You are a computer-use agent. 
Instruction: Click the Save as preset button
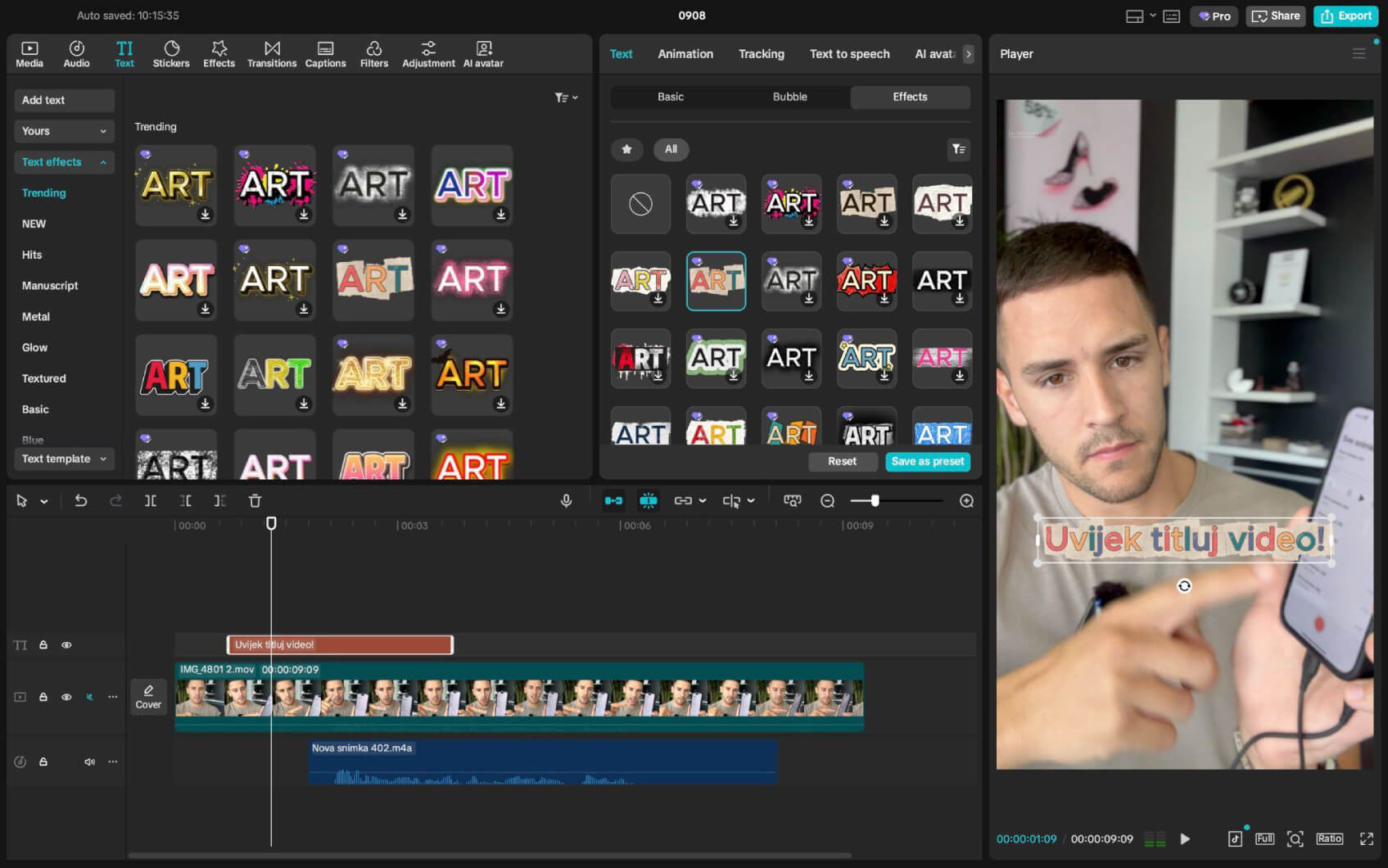(927, 462)
